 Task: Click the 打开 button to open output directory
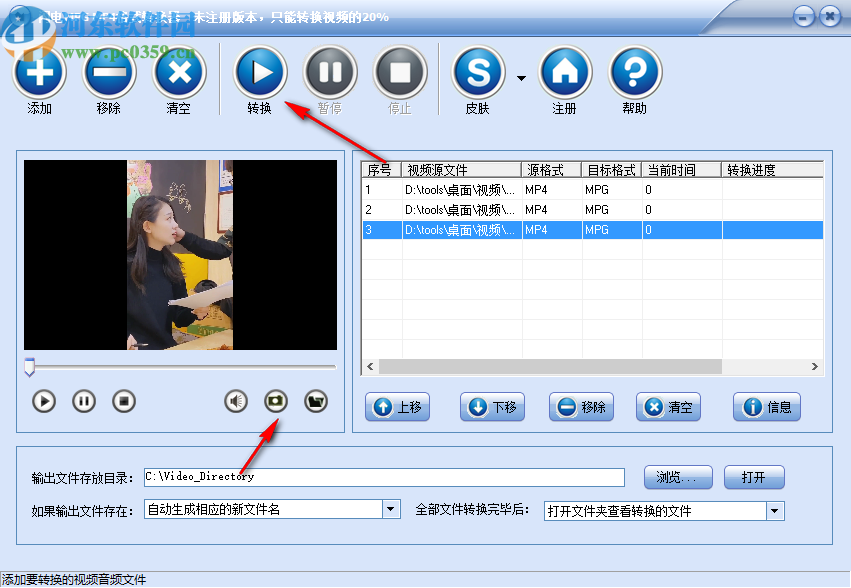754,477
